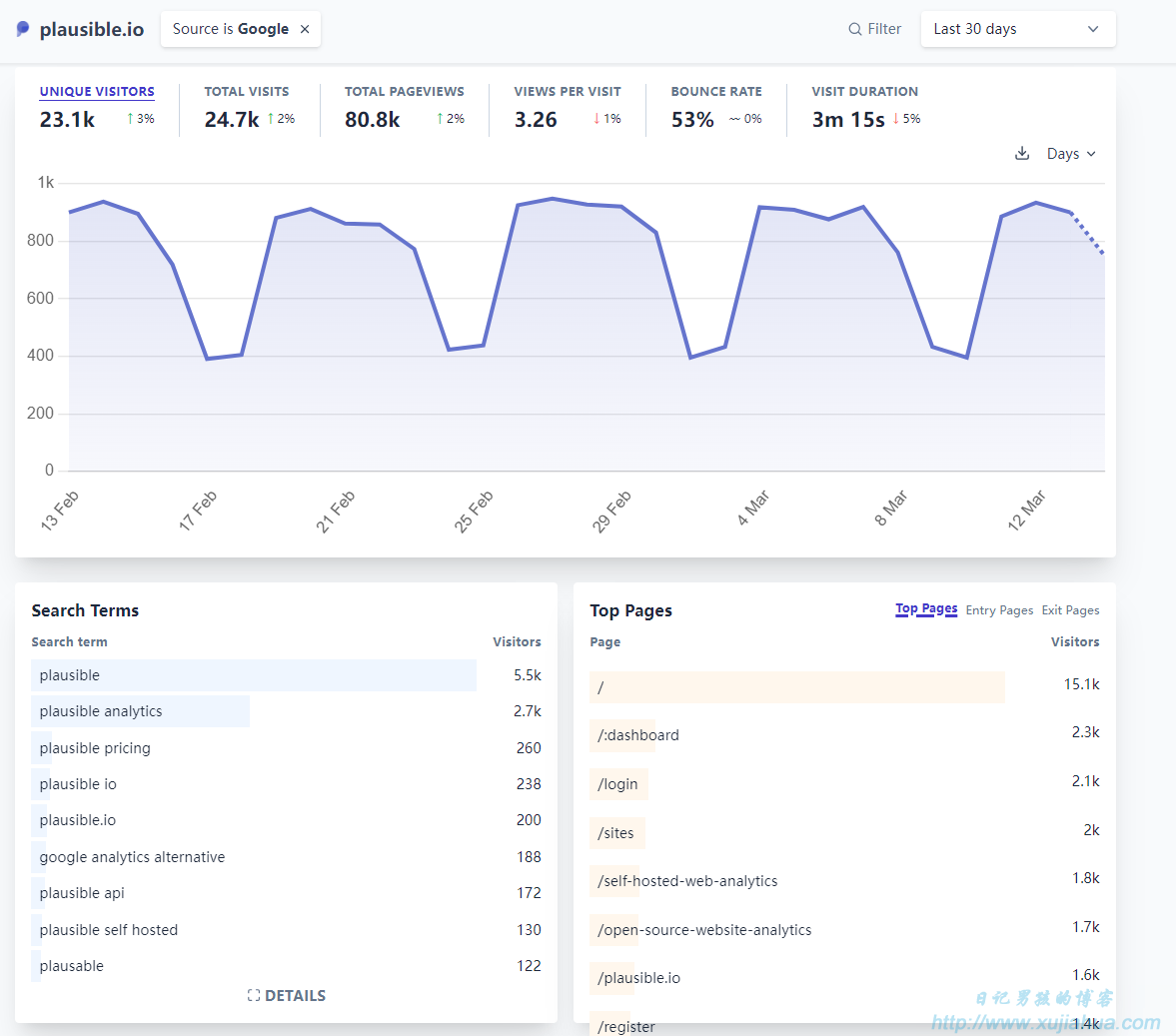Image resolution: width=1176 pixels, height=1036 pixels.
Task: Switch to the Top Pages tab
Action: [x=926, y=609]
